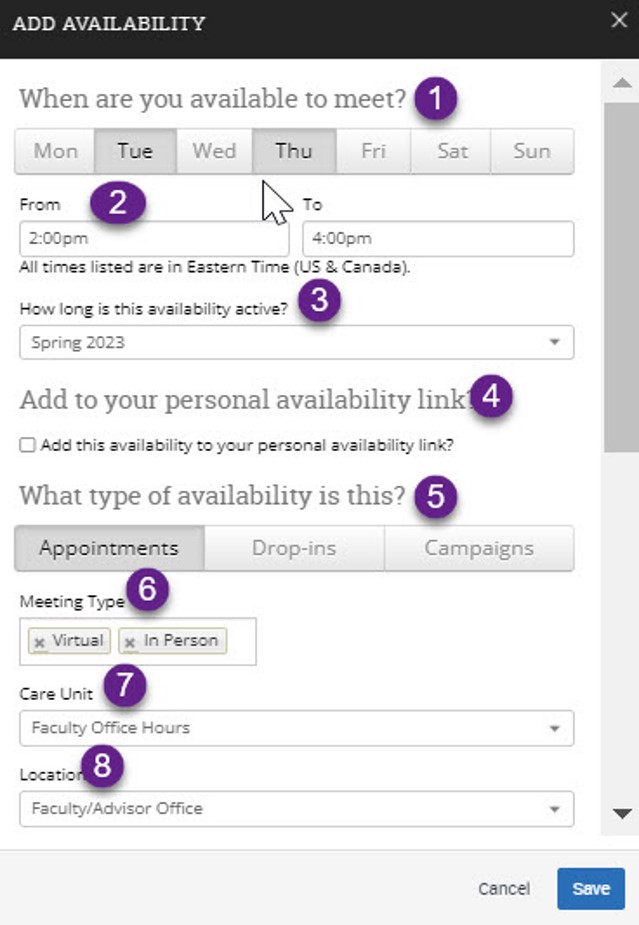Screen dimensions: 639x925
Task: Toggle the Fri day button
Action: (x=373, y=151)
